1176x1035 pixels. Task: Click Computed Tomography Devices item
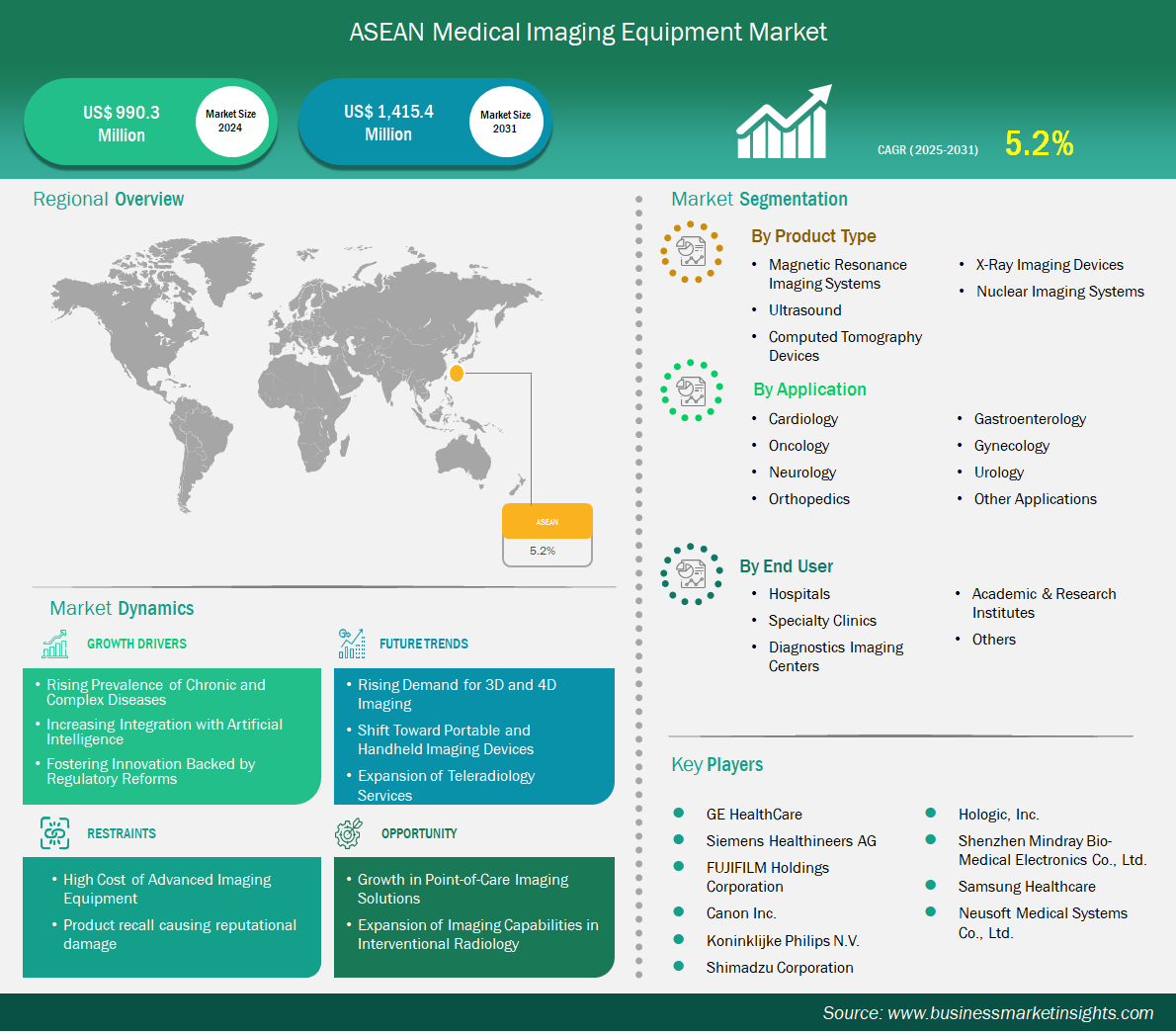845,347
